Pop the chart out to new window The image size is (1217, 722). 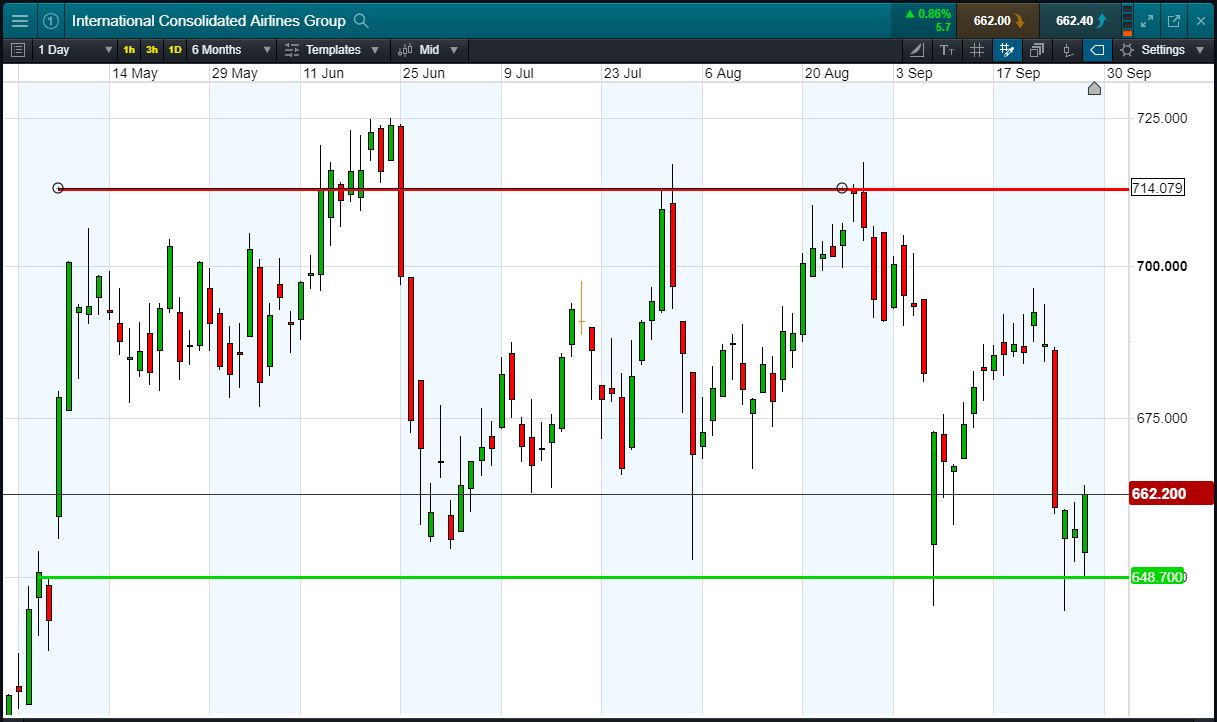coord(1173,20)
